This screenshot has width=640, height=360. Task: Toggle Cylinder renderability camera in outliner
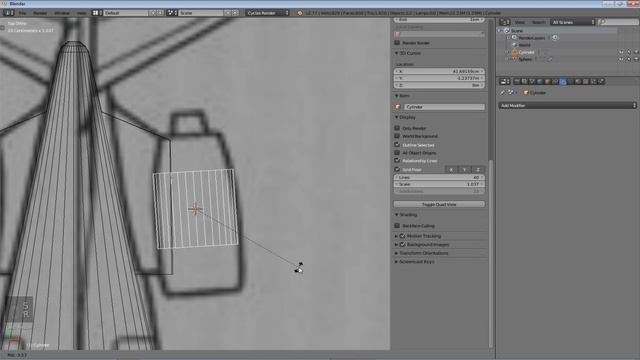click(x=636, y=52)
